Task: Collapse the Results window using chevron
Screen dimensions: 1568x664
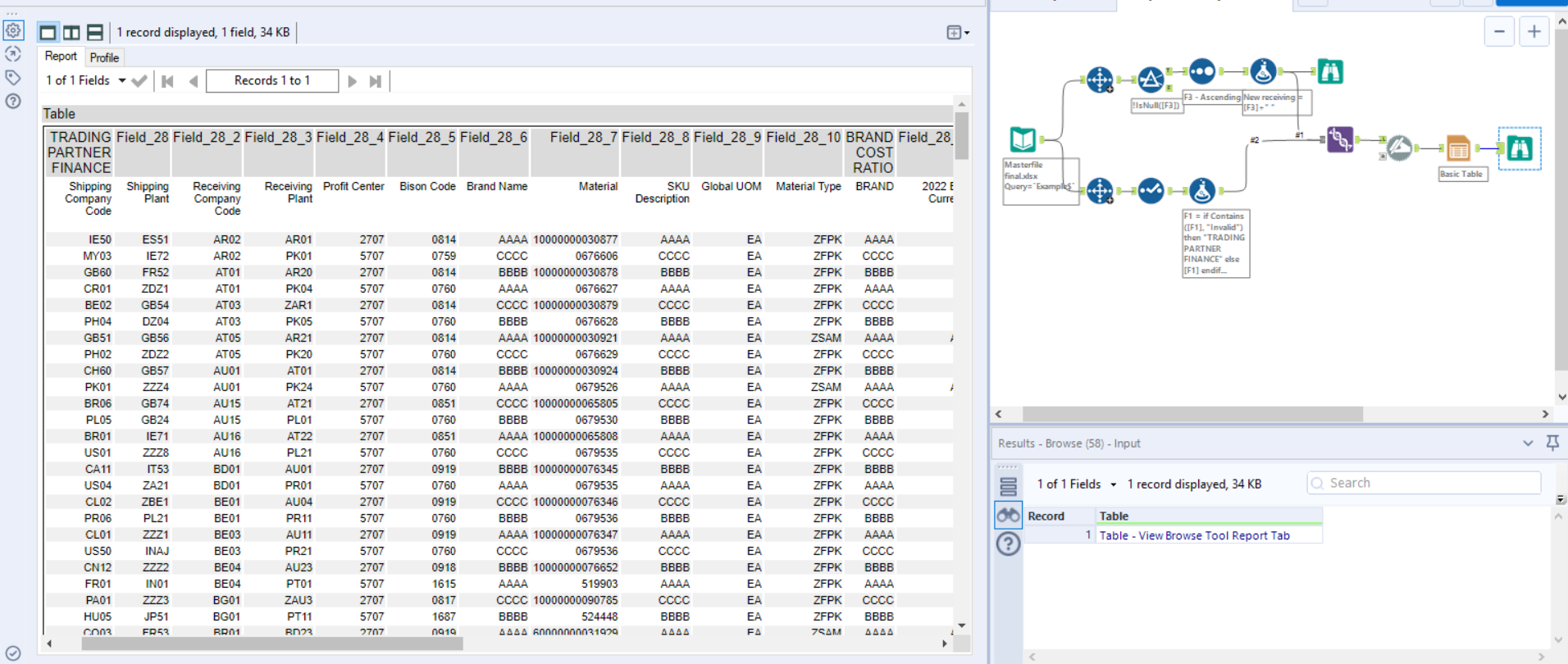Action: coord(1527,443)
